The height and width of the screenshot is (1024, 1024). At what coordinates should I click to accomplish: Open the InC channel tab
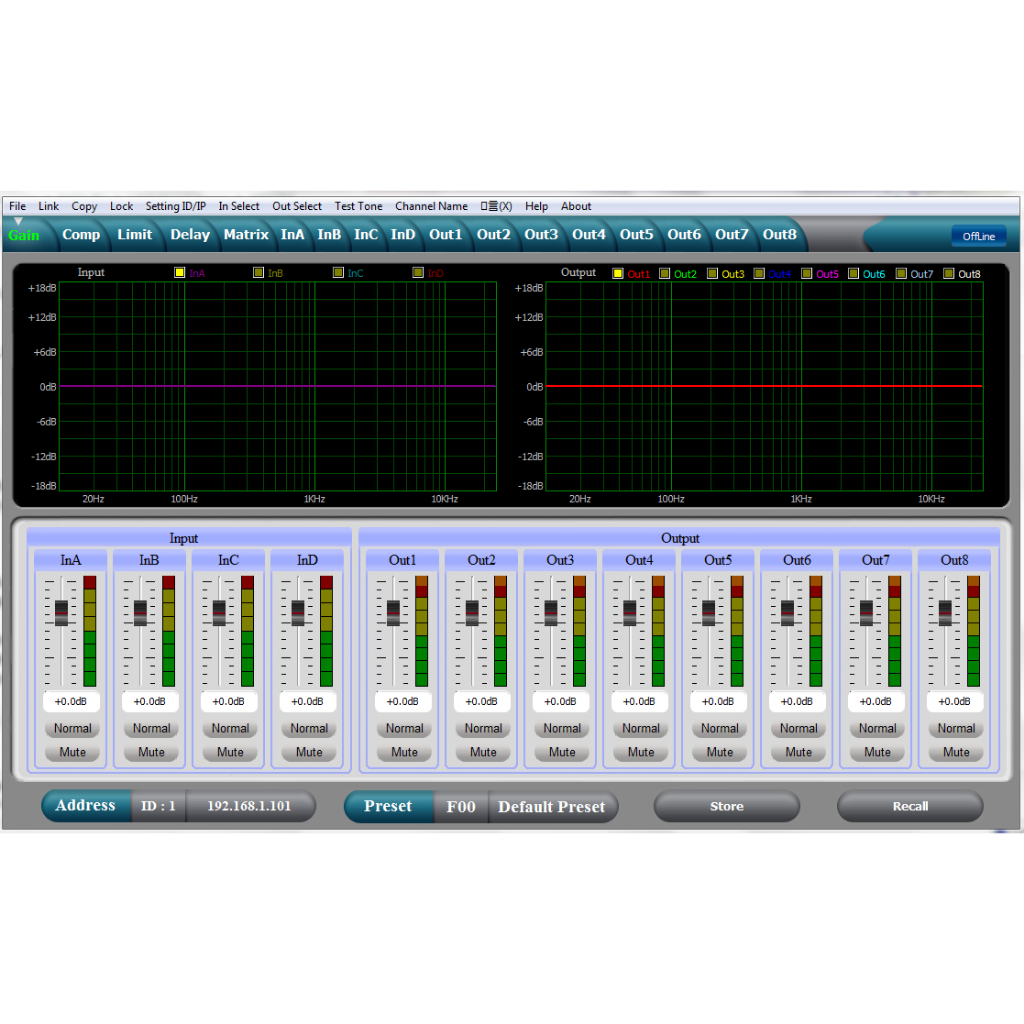point(366,234)
